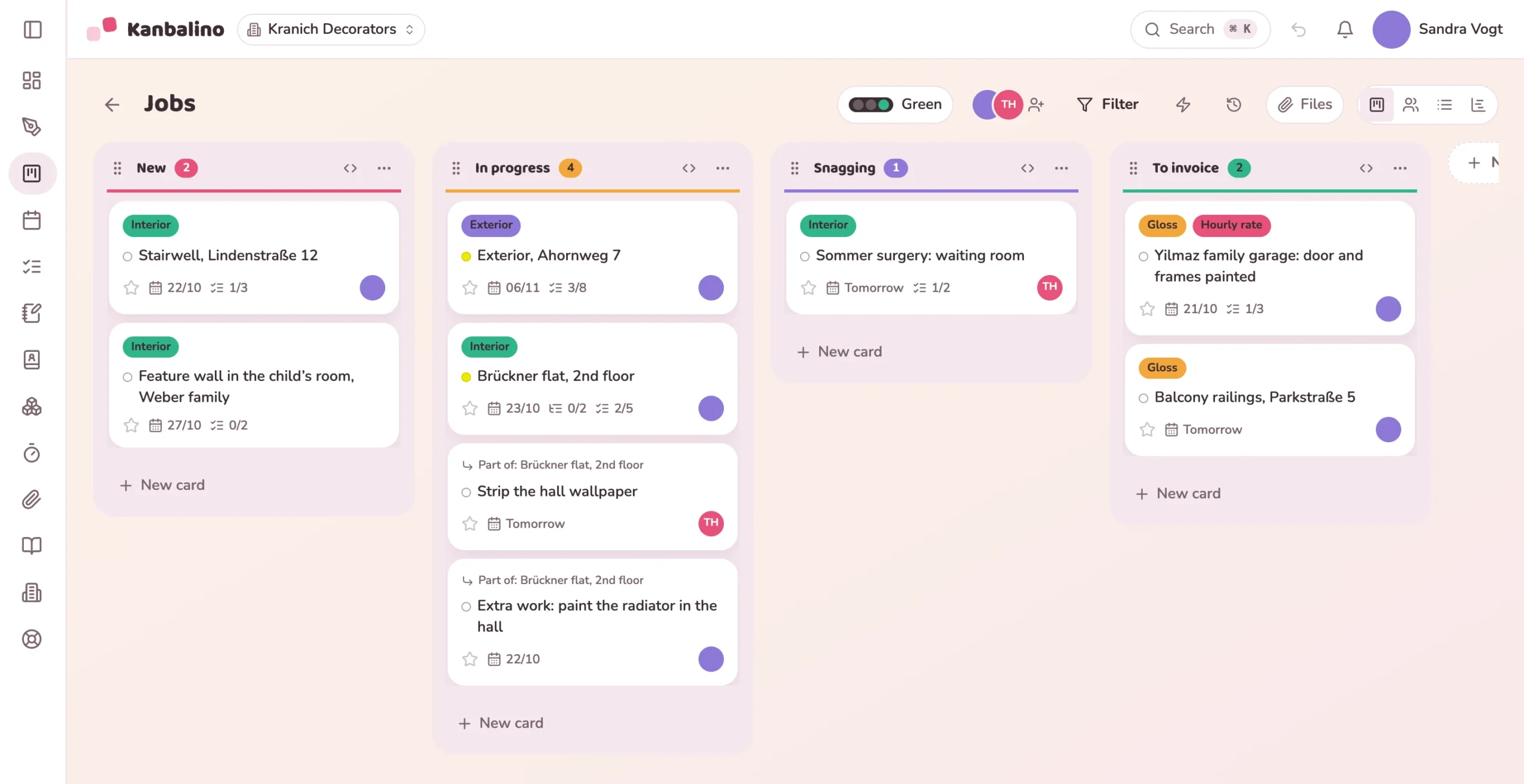Viewport: 1524px width, 784px height.
Task: Open the Kranich Decorators workspace dropdown
Action: 331,29
